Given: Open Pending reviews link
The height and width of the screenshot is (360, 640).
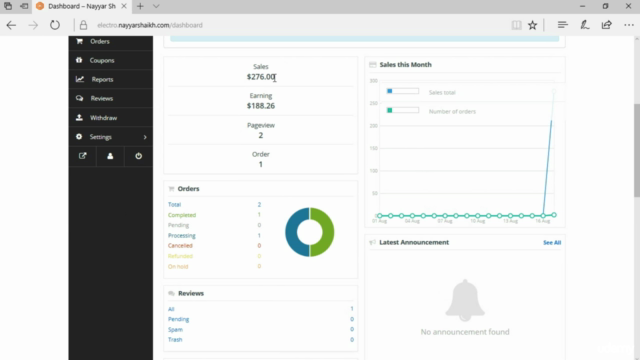Looking at the screenshot, I should [178, 319].
